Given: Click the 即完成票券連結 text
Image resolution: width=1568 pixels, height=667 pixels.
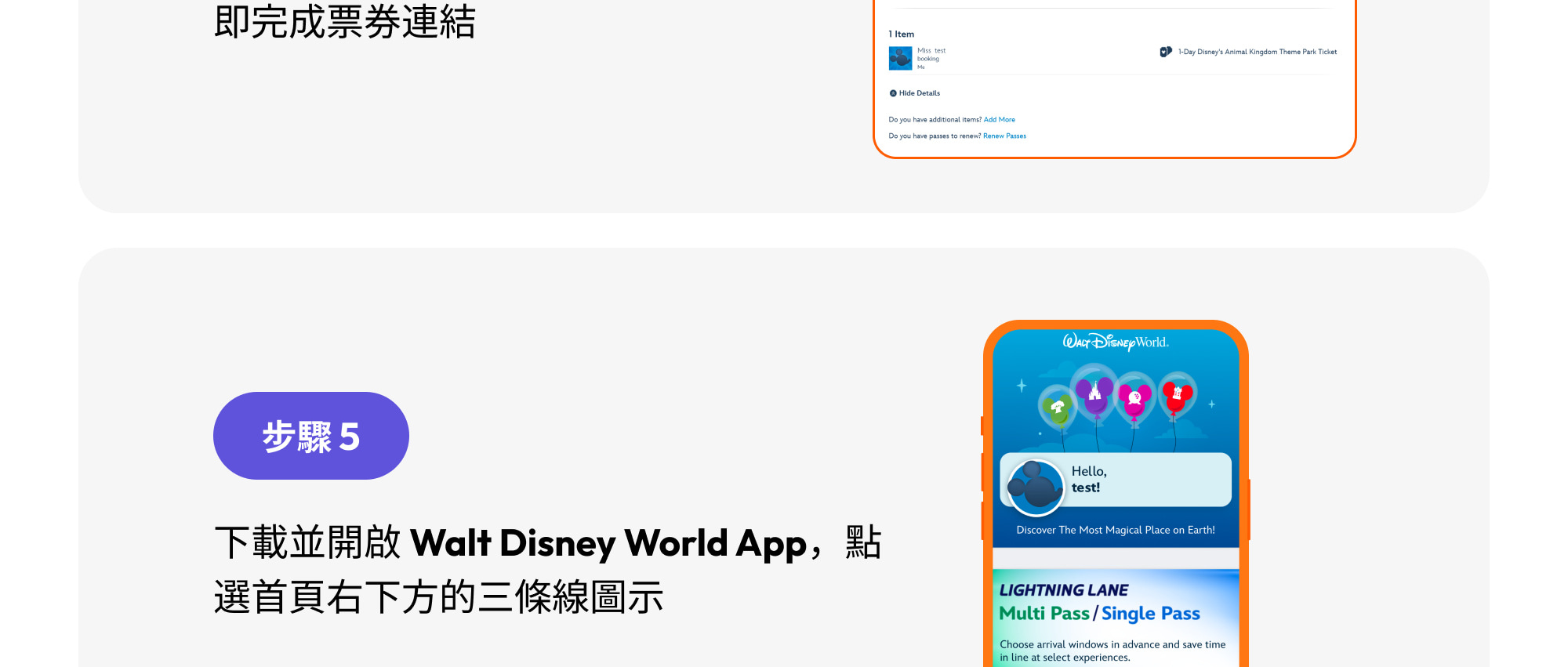Looking at the screenshot, I should tap(345, 21).
